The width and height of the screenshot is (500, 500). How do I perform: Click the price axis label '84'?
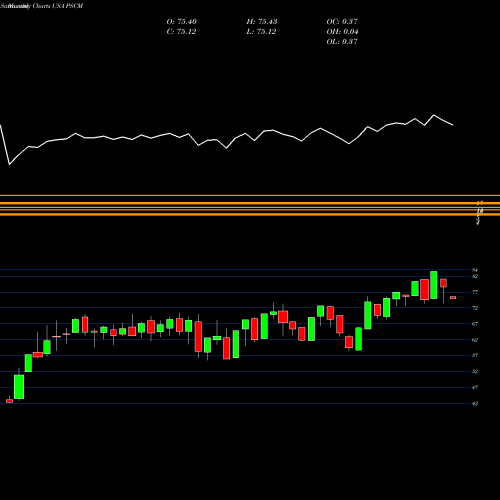point(475,270)
